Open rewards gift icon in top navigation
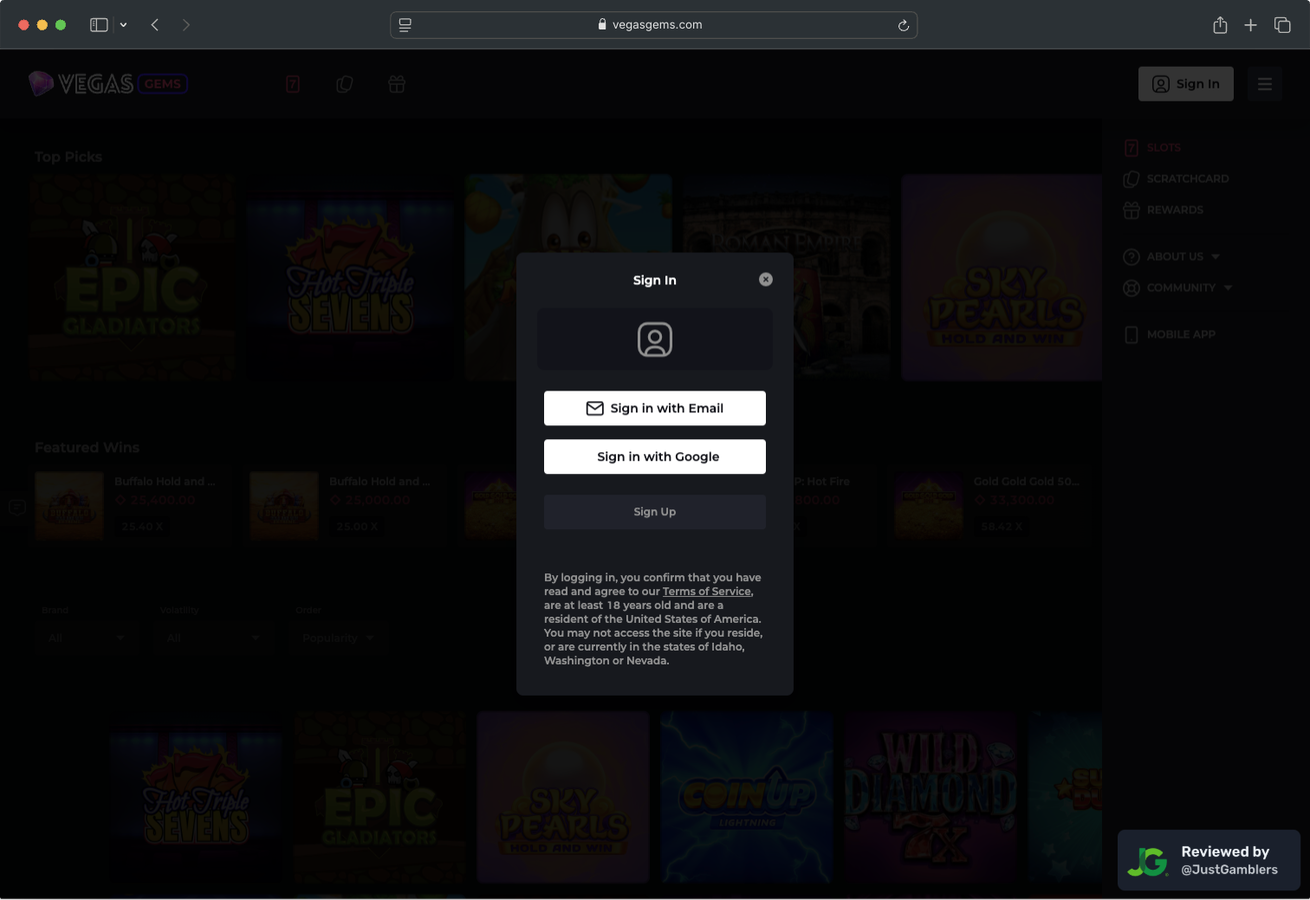 (397, 84)
